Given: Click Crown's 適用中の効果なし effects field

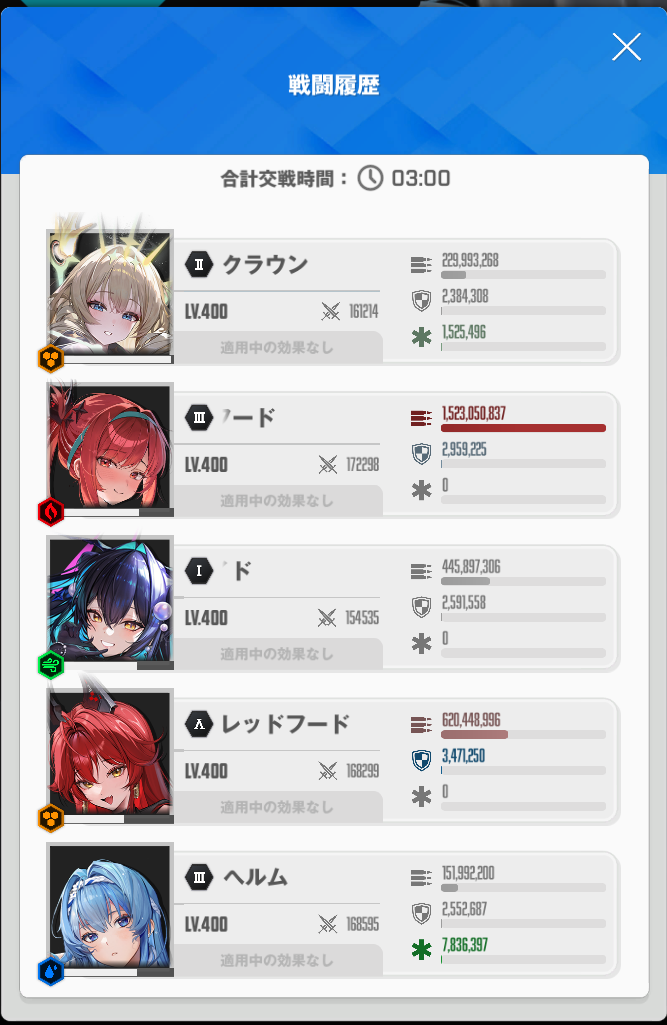Looking at the screenshot, I should [x=277, y=348].
